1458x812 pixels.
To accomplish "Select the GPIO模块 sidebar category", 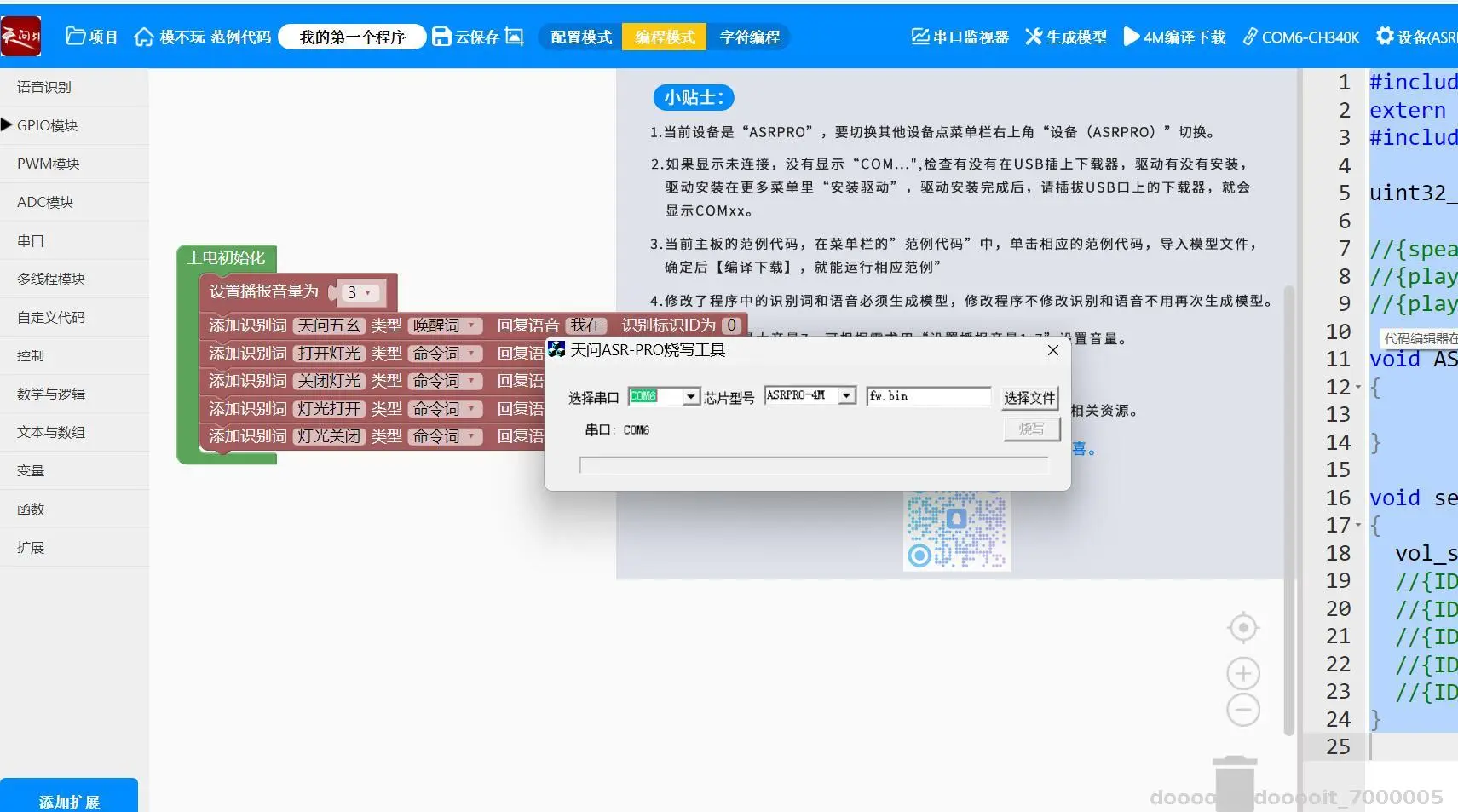I will [x=47, y=124].
